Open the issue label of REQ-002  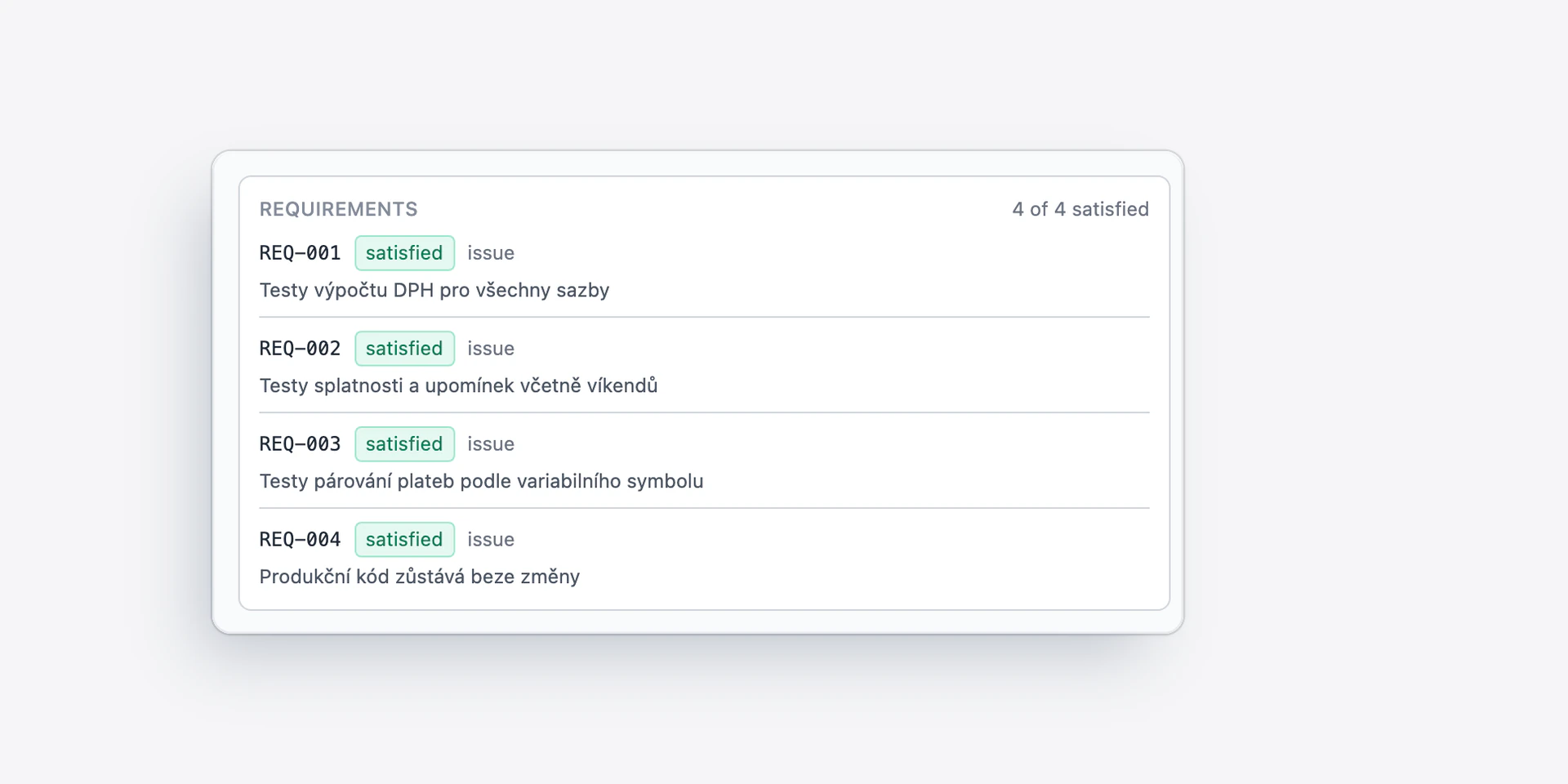tap(491, 349)
